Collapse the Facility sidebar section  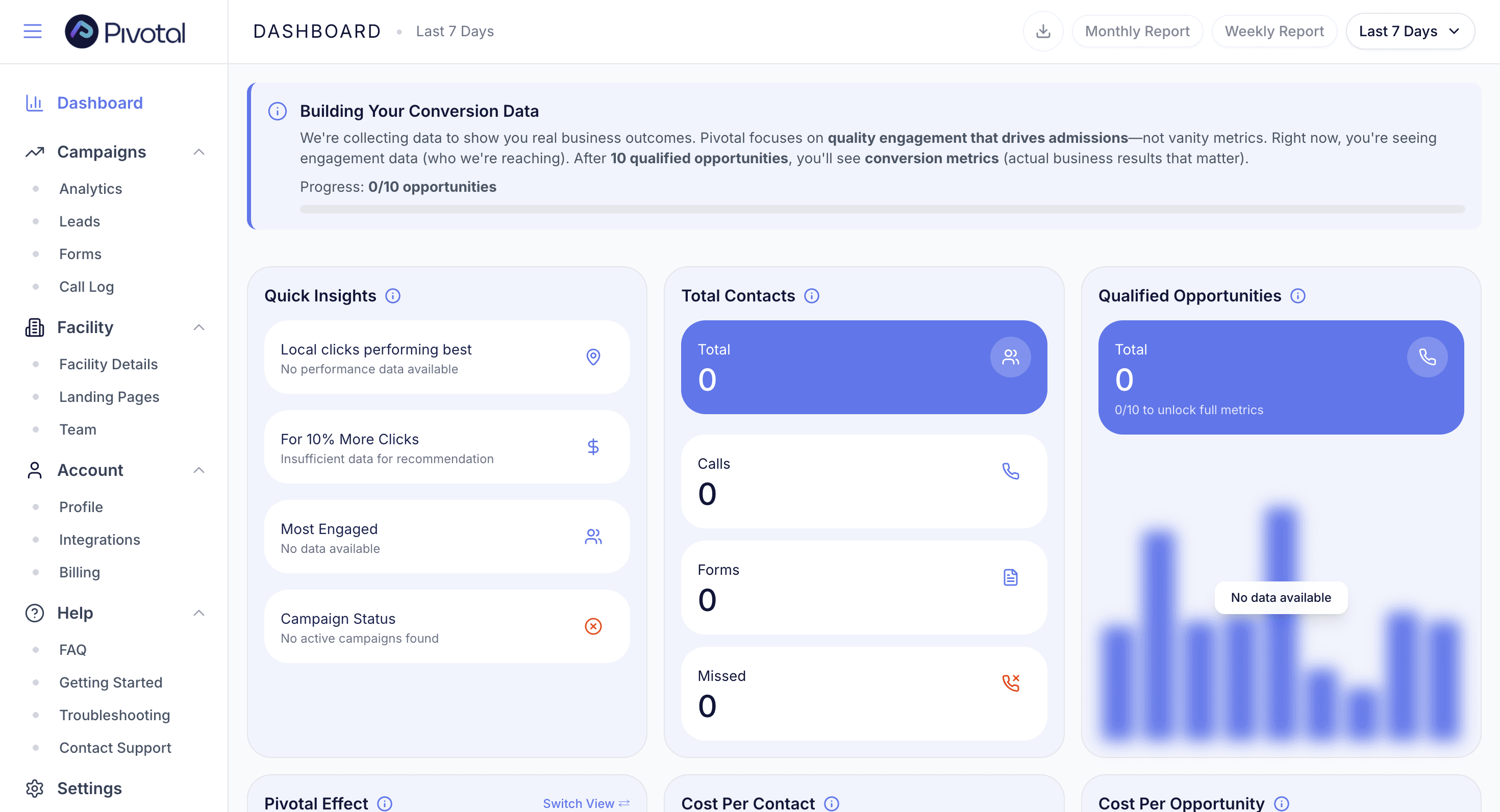(x=198, y=327)
